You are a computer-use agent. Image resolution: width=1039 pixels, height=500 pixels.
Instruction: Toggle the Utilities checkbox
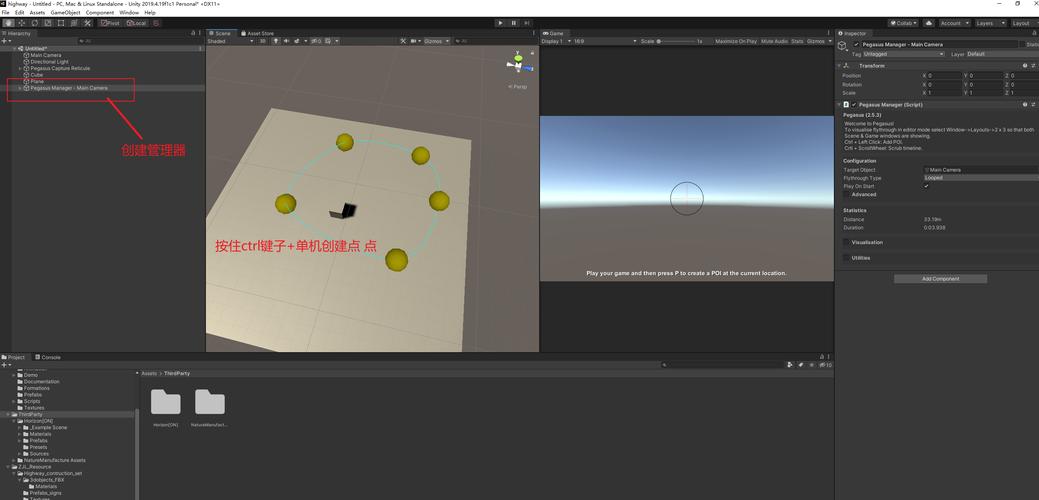click(847, 258)
